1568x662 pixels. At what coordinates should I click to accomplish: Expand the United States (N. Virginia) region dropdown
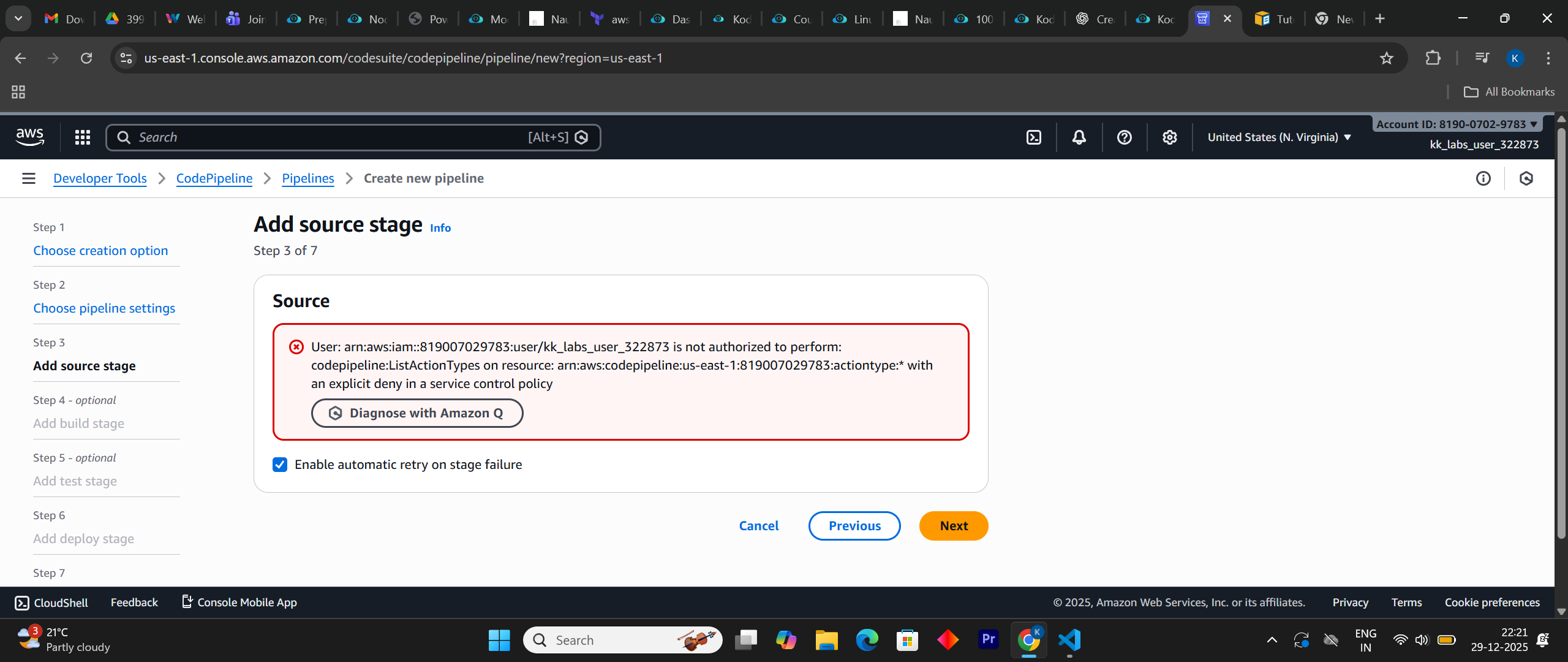tap(1279, 137)
